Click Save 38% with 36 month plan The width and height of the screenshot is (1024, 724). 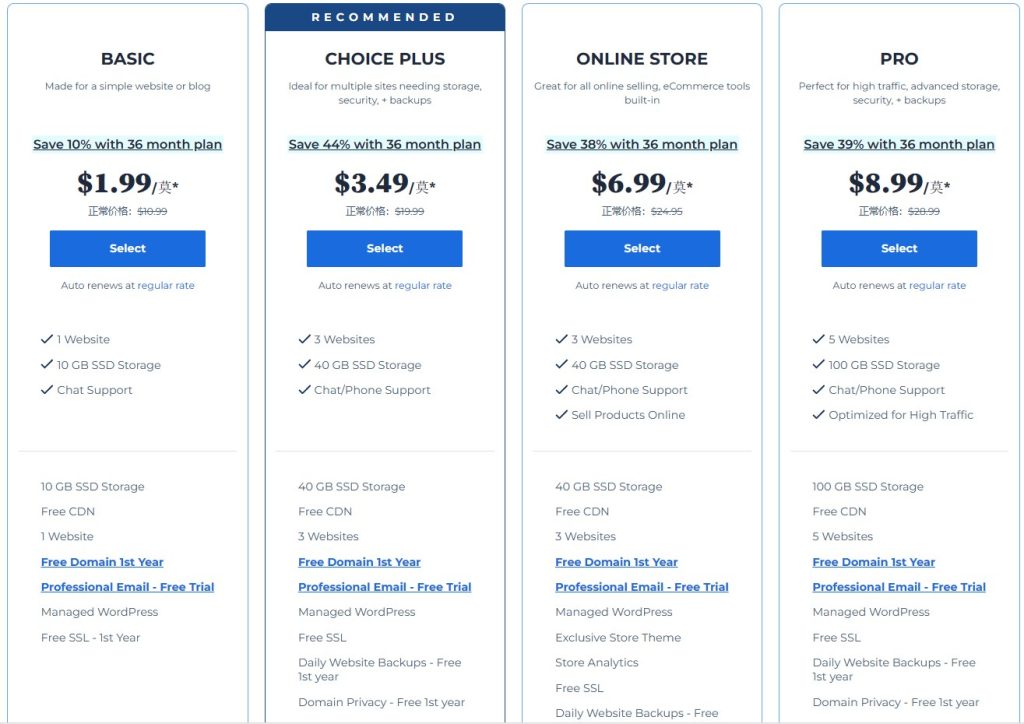click(x=642, y=145)
